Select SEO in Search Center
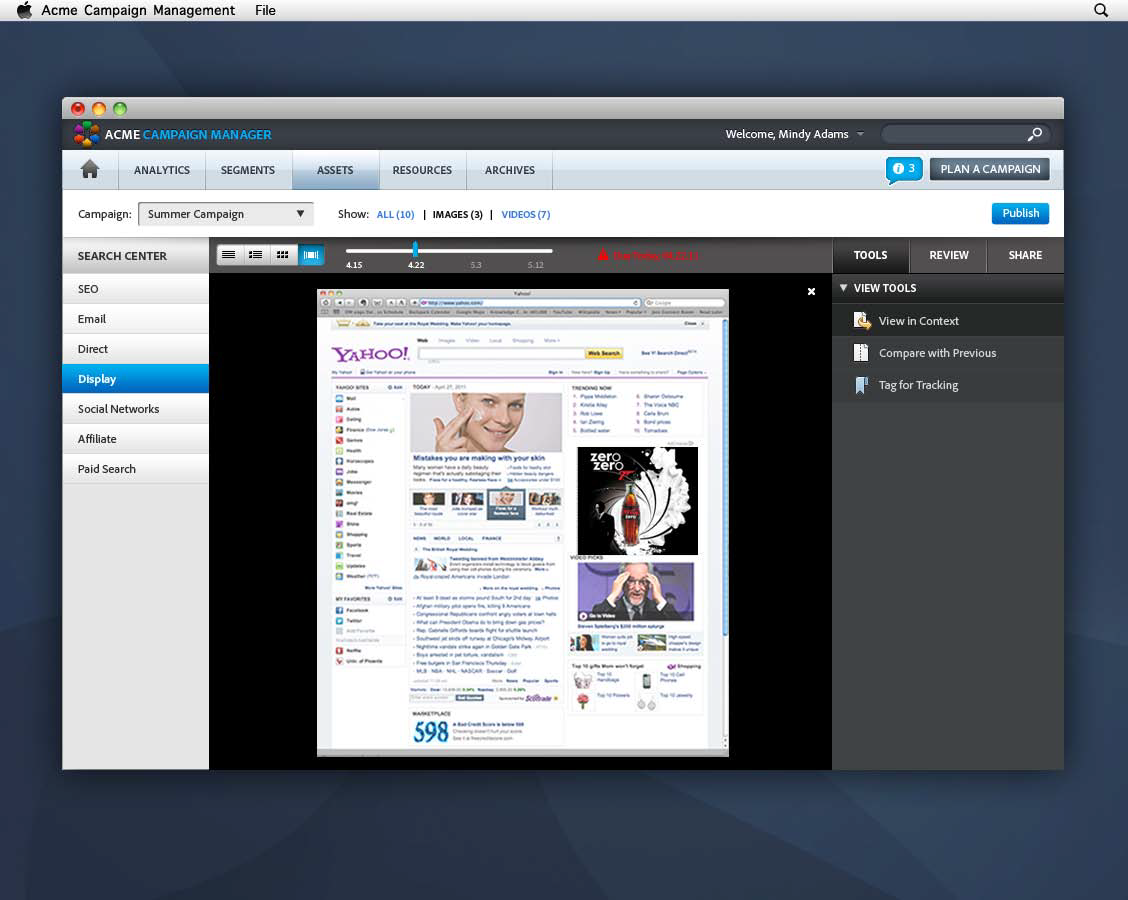The width and height of the screenshot is (1128, 900). pyautogui.click(x=135, y=288)
